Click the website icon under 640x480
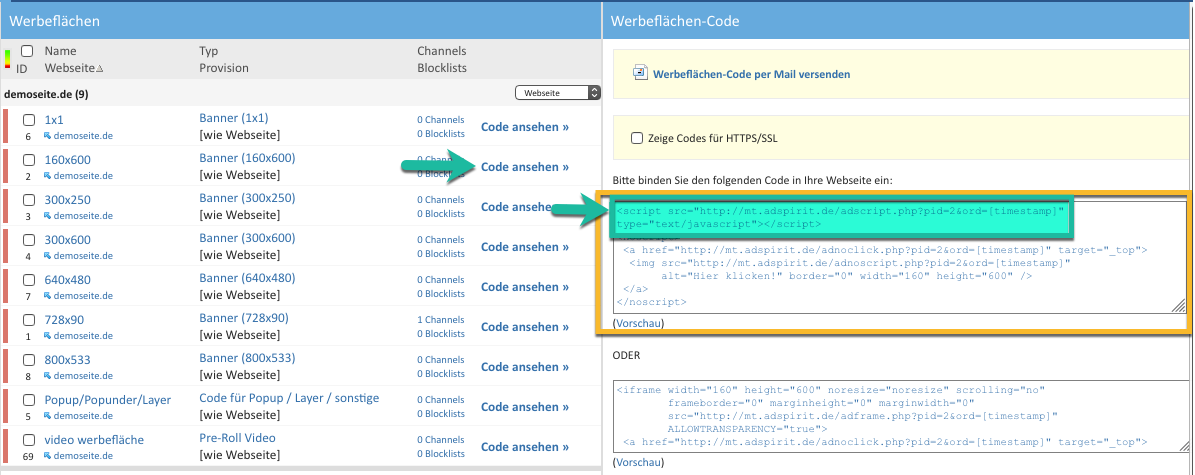This screenshot has width=1195, height=475. [47, 296]
